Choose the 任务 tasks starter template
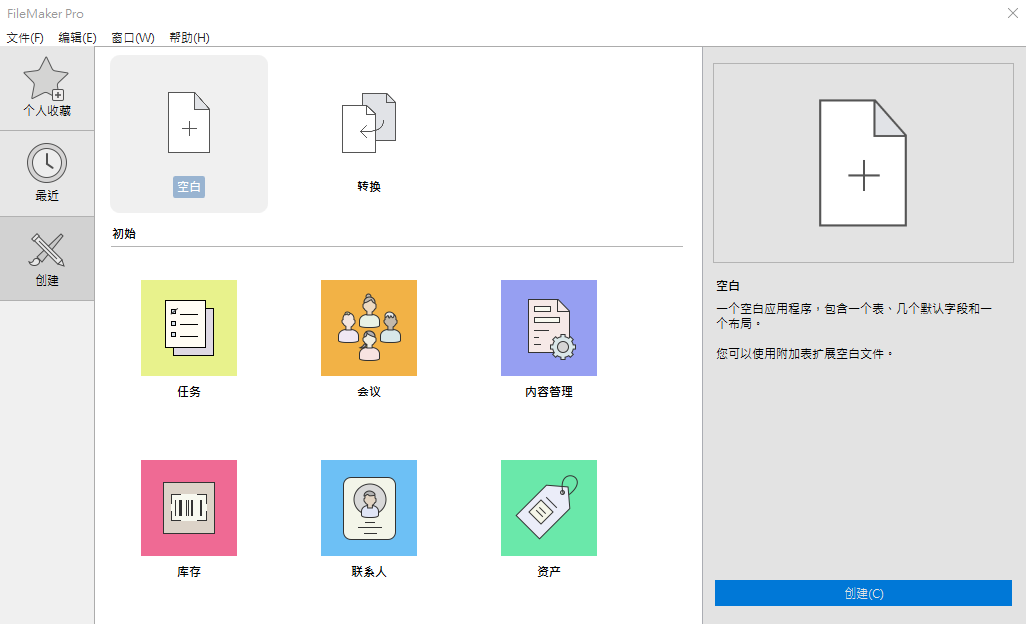The image size is (1026, 624). [x=189, y=328]
